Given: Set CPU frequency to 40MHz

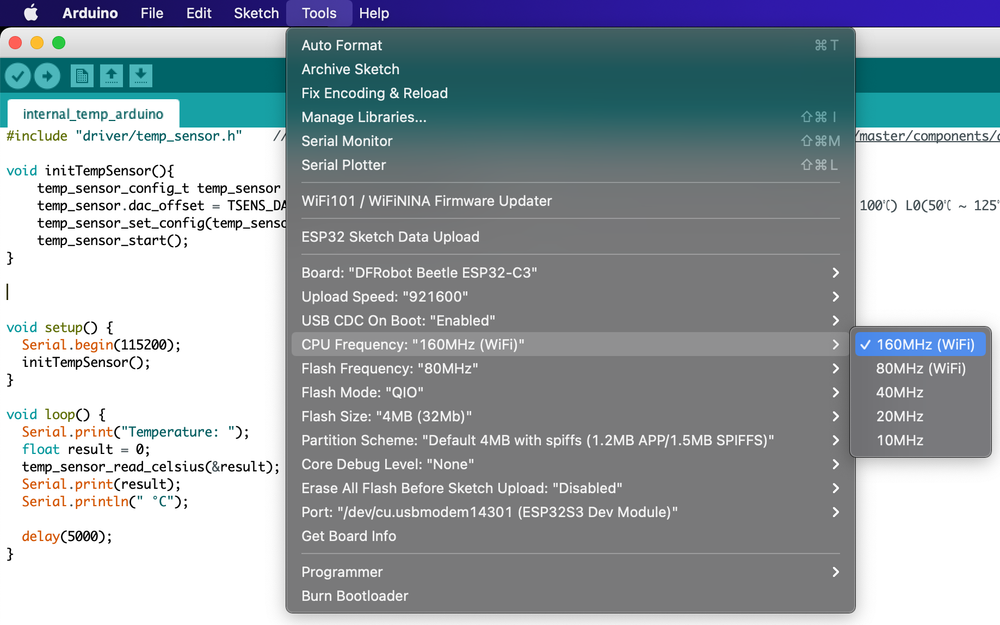Looking at the screenshot, I should 899,392.
